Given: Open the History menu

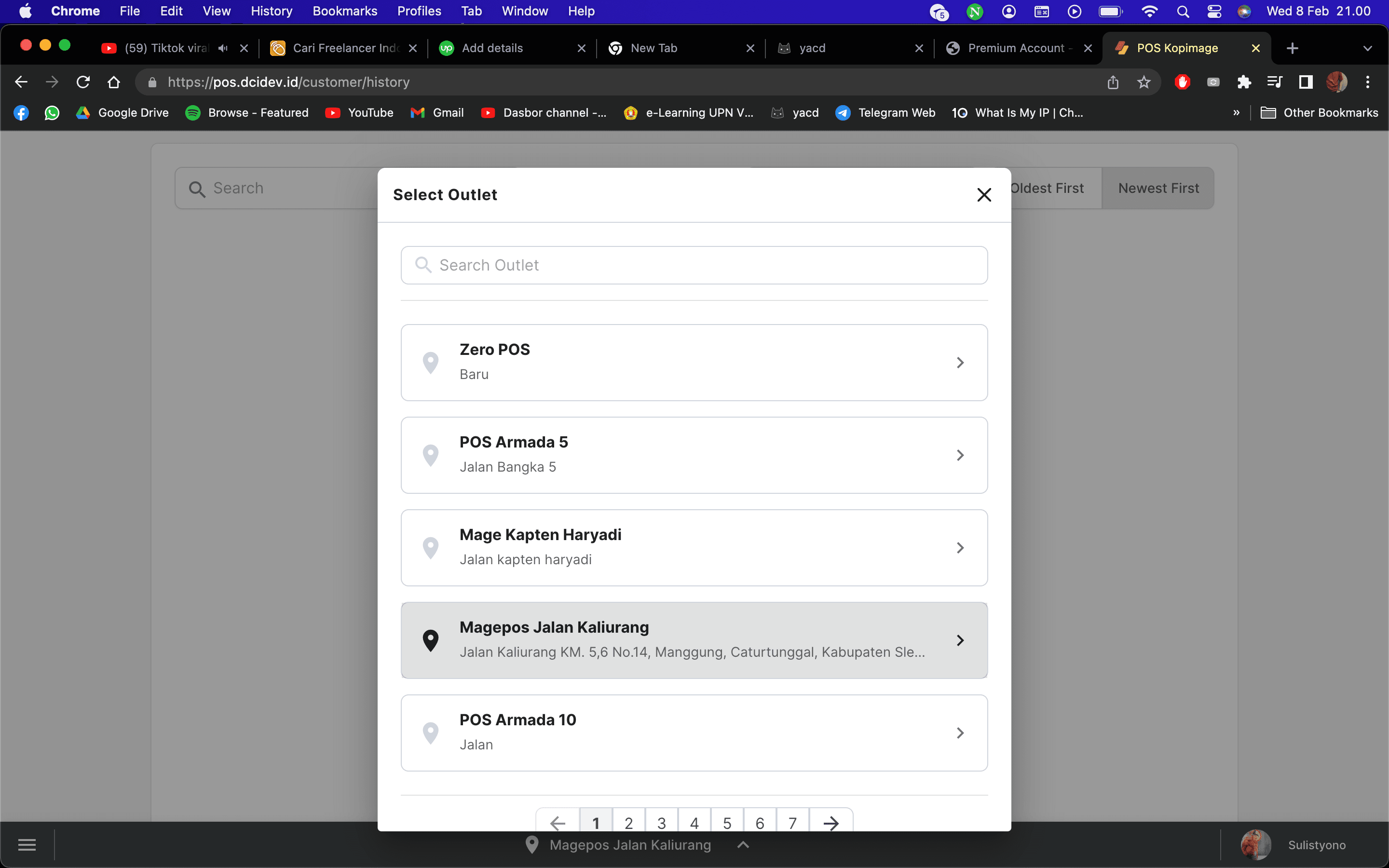Looking at the screenshot, I should [x=271, y=11].
